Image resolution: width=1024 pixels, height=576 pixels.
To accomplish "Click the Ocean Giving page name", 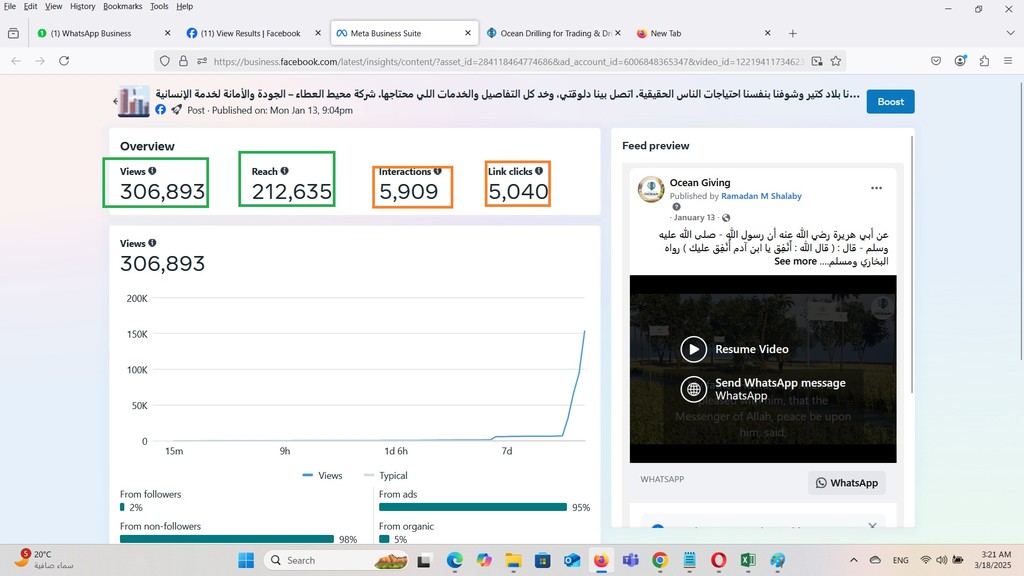I will coord(700,183).
